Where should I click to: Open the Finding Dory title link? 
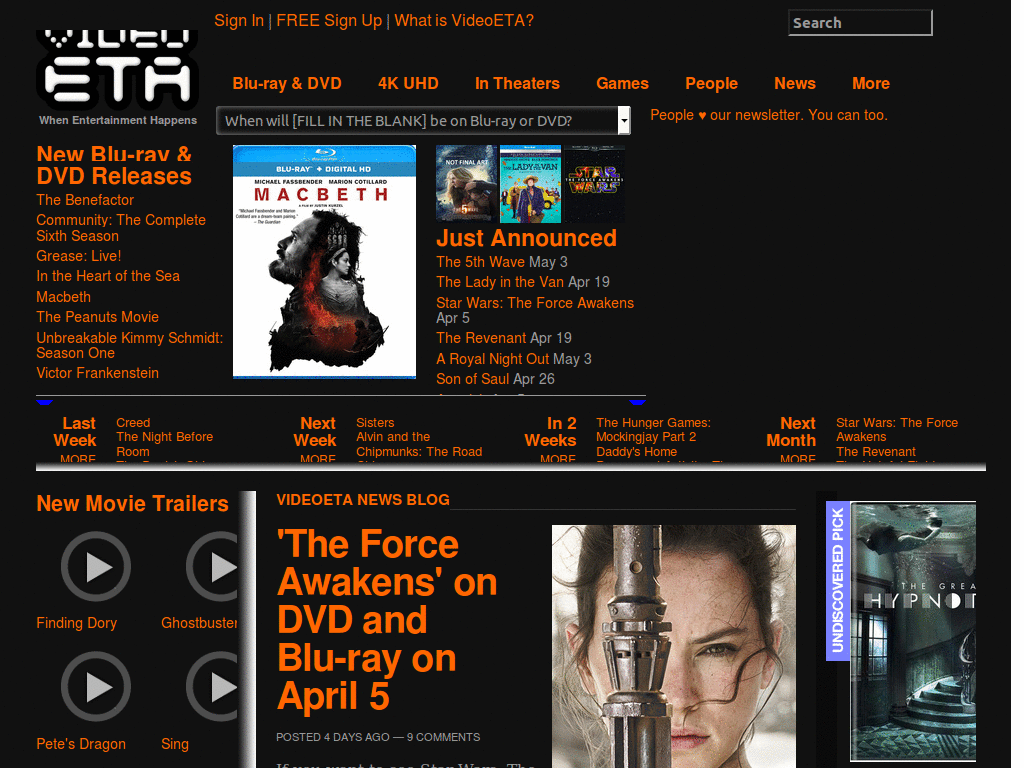coord(76,623)
